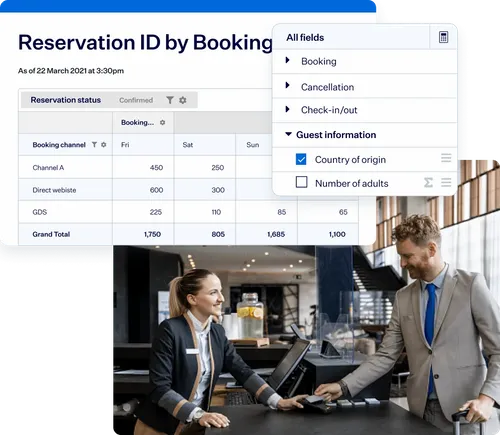The width and height of the screenshot is (500, 435).
Task: Uncheck the Country of origin checkbox
Action: point(301,159)
